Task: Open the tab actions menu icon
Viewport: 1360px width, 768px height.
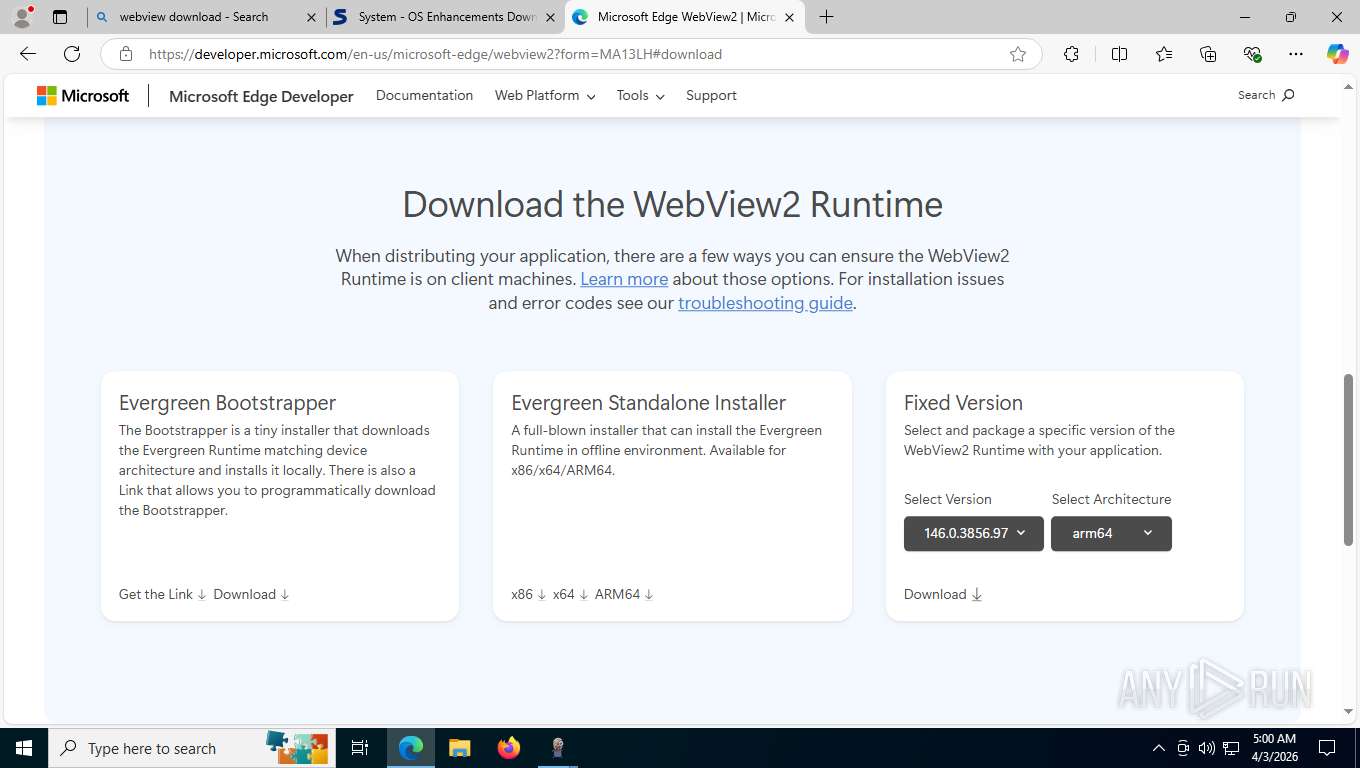Action: coord(60,17)
